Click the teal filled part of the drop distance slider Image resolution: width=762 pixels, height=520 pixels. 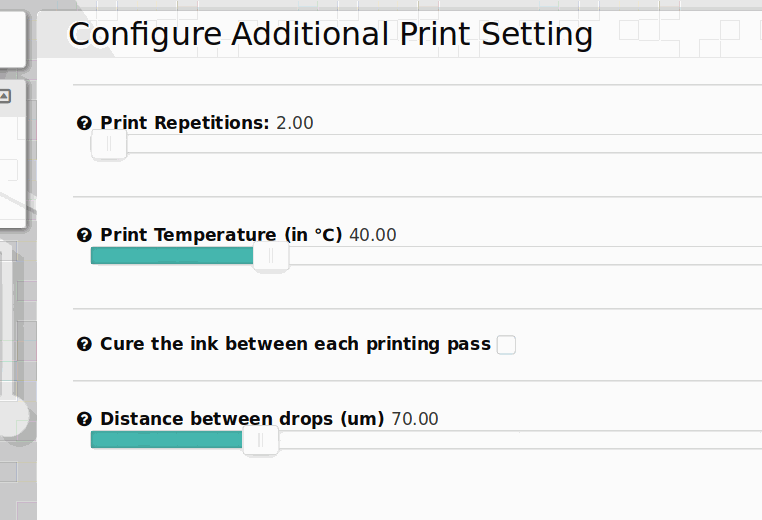(x=165, y=440)
